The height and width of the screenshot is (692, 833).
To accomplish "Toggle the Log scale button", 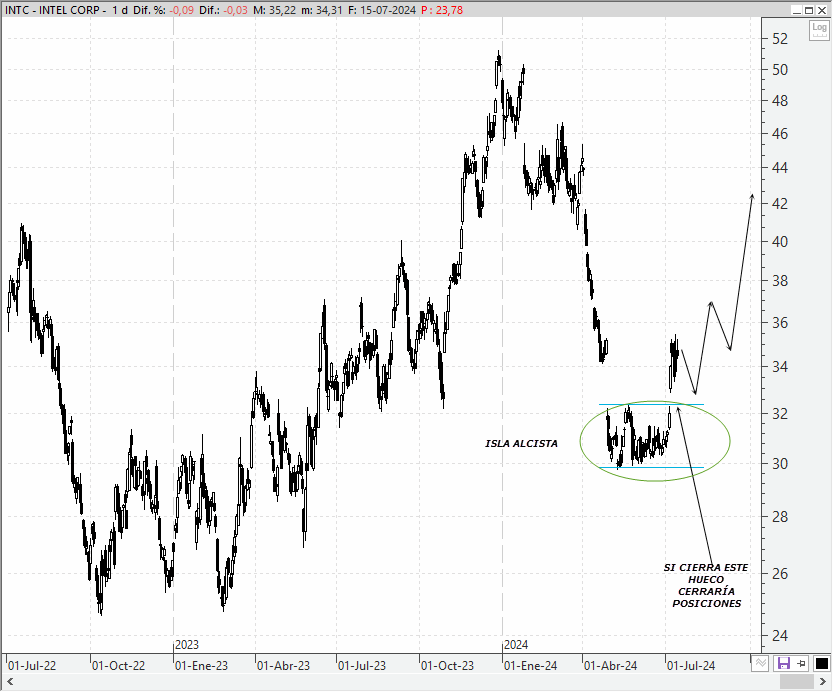I will point(819,30).
